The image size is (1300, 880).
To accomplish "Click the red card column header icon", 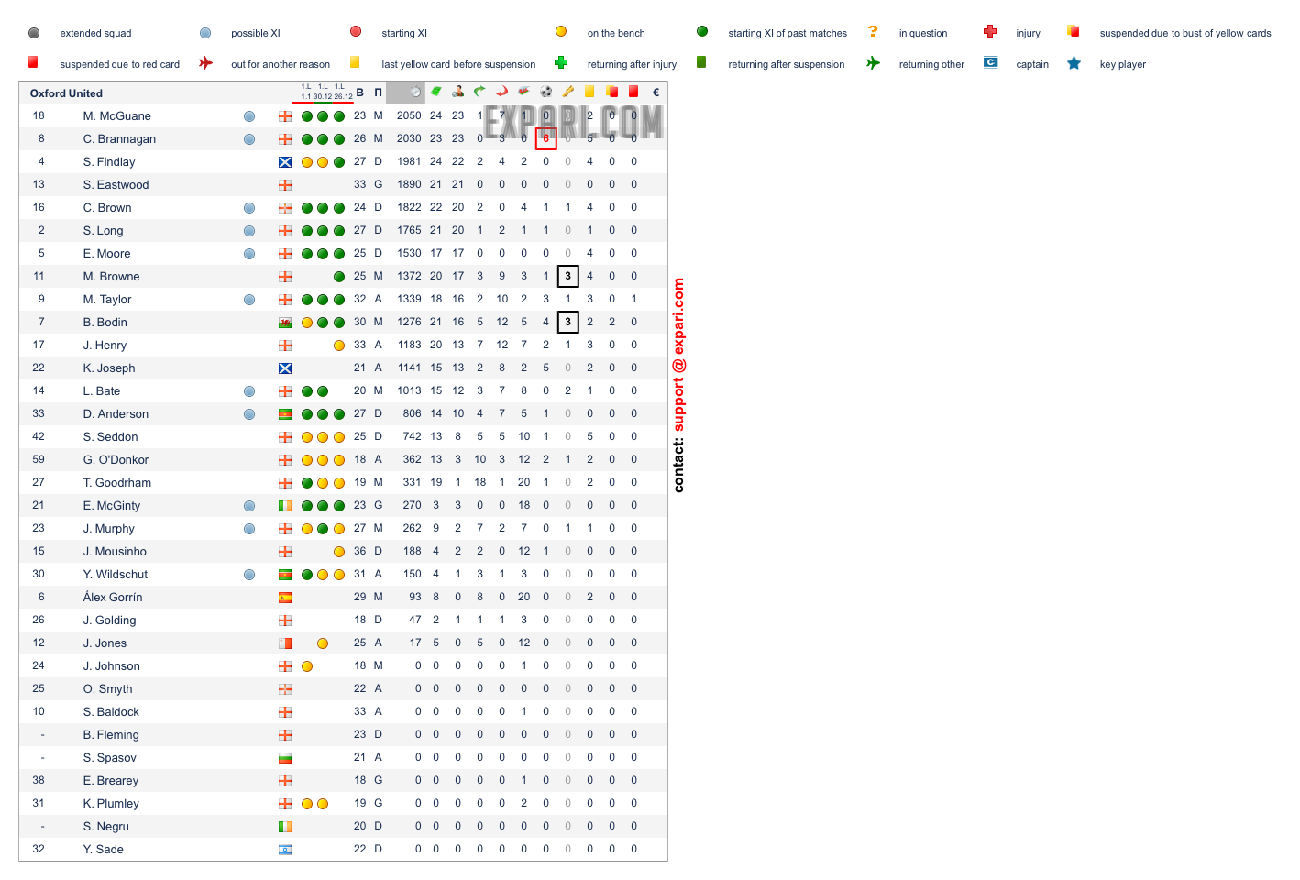I will [633, 92].
